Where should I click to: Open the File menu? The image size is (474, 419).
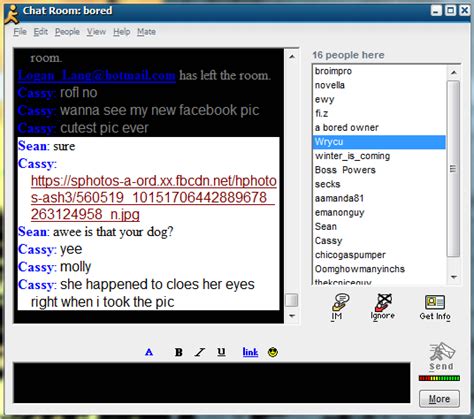[x=20, y=32]
